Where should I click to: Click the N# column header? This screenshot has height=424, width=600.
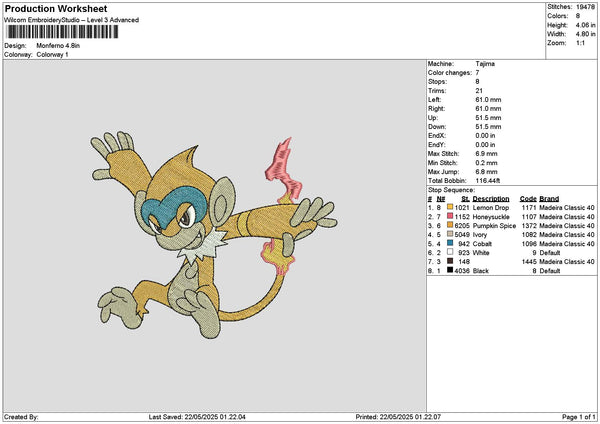(x=441, y=199)
